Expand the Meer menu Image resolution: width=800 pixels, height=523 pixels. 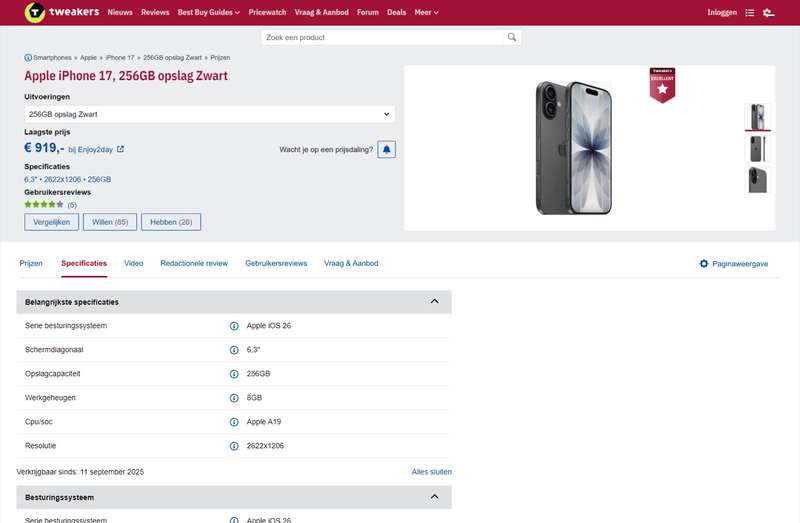point(427,12)
